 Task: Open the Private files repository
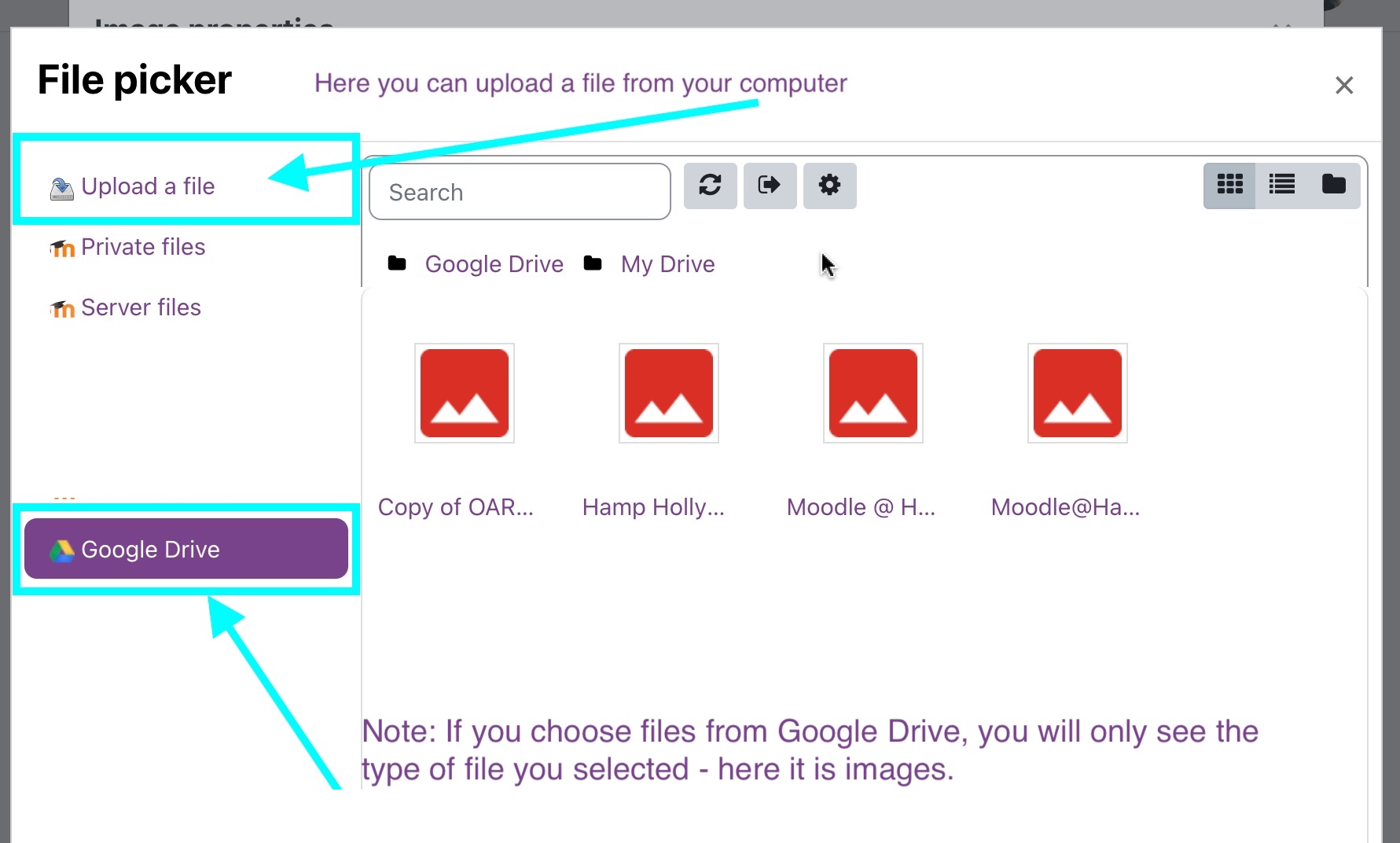click(186, 247)
